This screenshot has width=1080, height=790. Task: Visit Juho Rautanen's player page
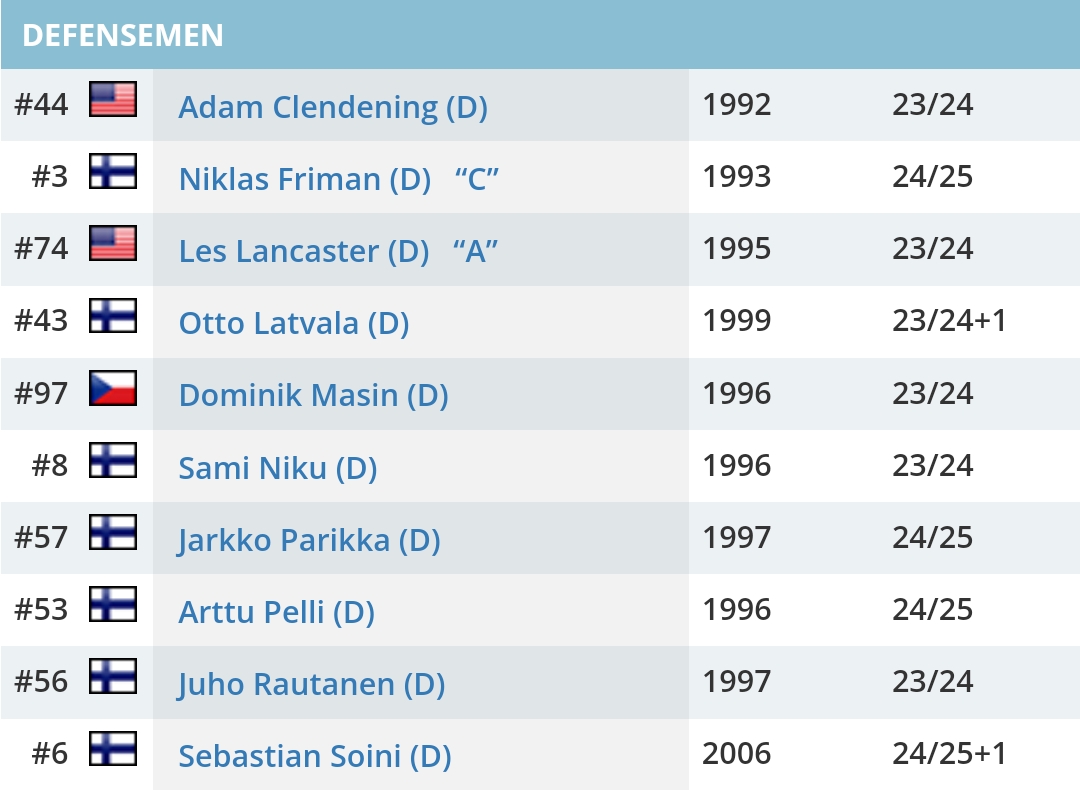pos(311,683)
